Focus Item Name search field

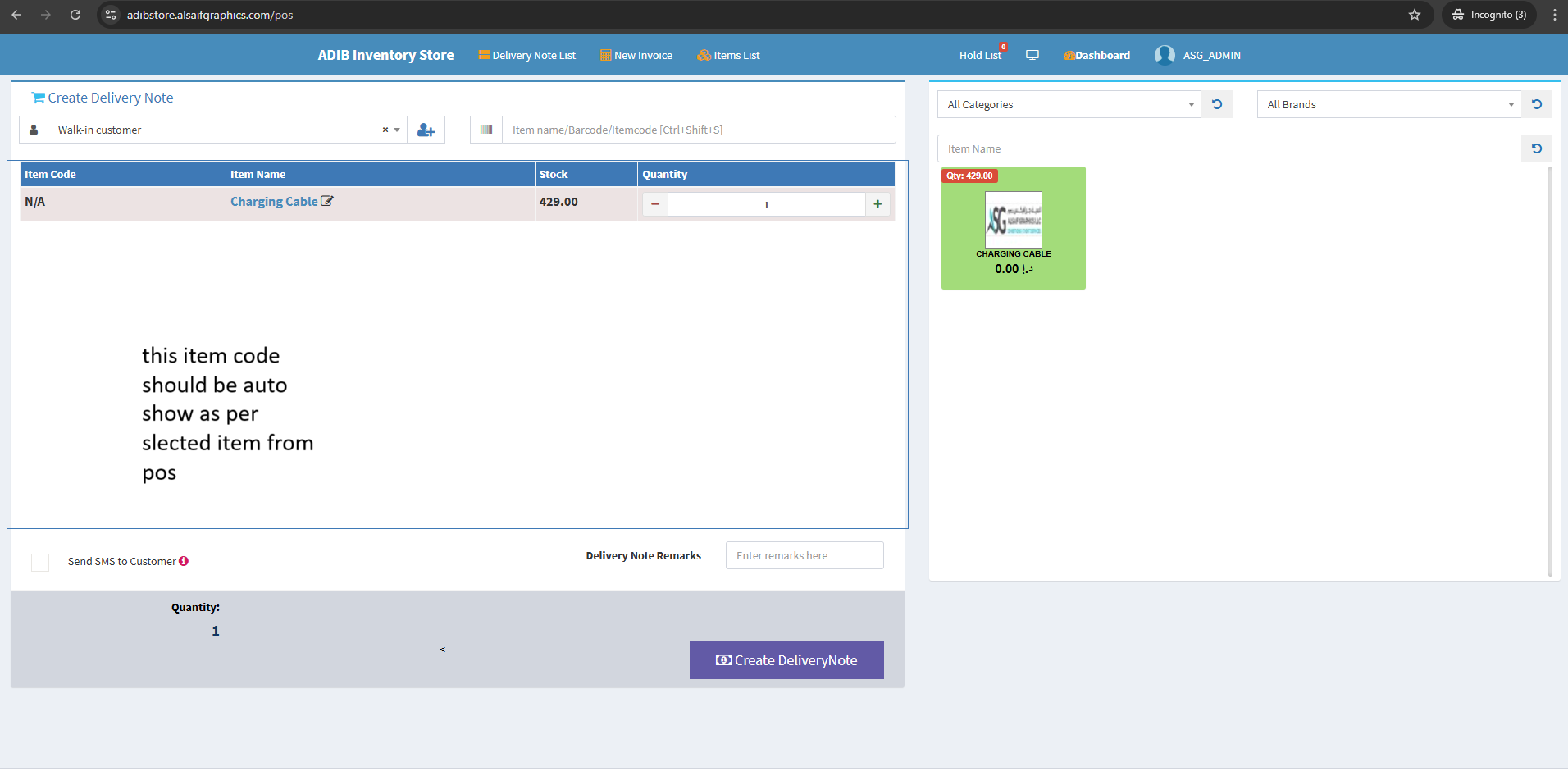pos(1229,148)
